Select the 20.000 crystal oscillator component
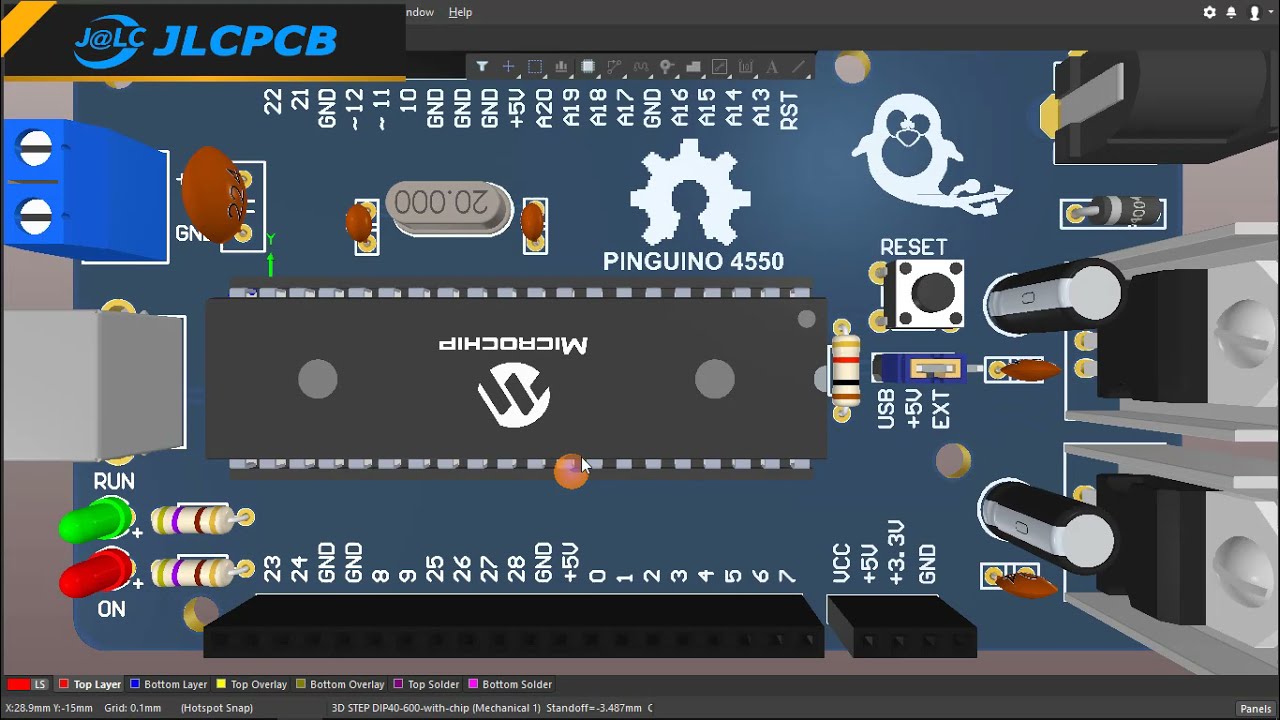1280x720 pixels. tap(449, 207)
